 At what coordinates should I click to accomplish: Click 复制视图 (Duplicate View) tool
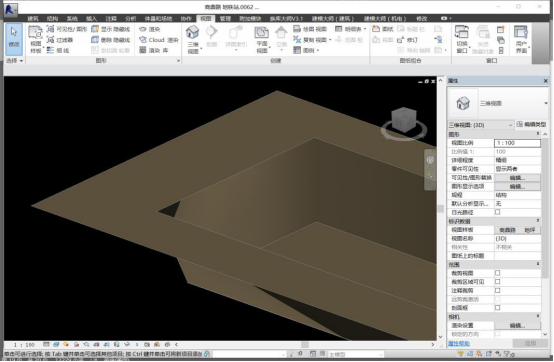[x=312, y=40]
